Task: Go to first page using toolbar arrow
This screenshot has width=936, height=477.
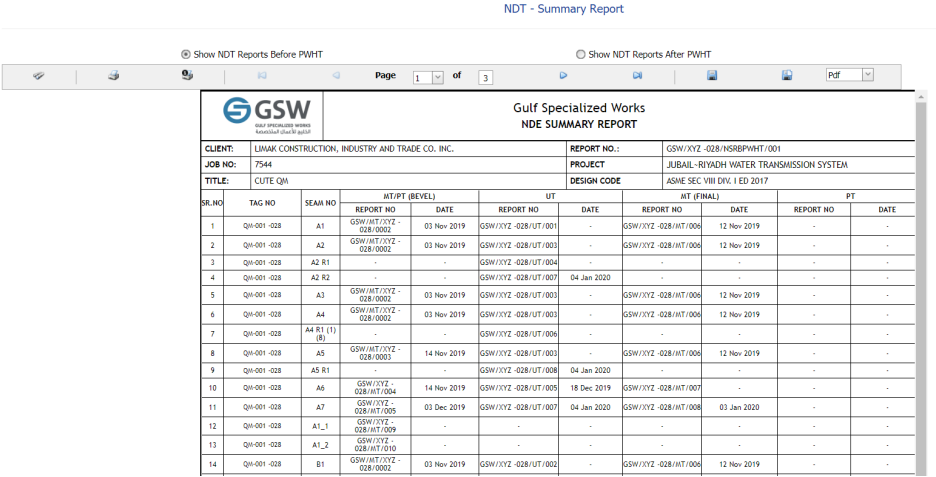Action: [x=262, y=75]
